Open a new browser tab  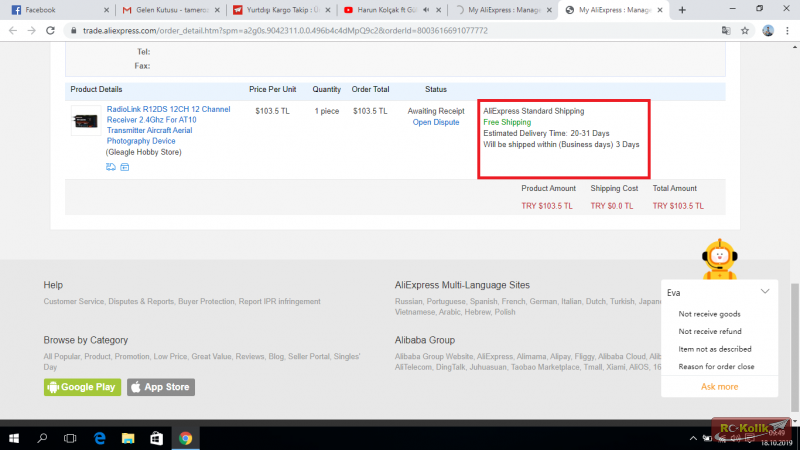coord(682,10)
